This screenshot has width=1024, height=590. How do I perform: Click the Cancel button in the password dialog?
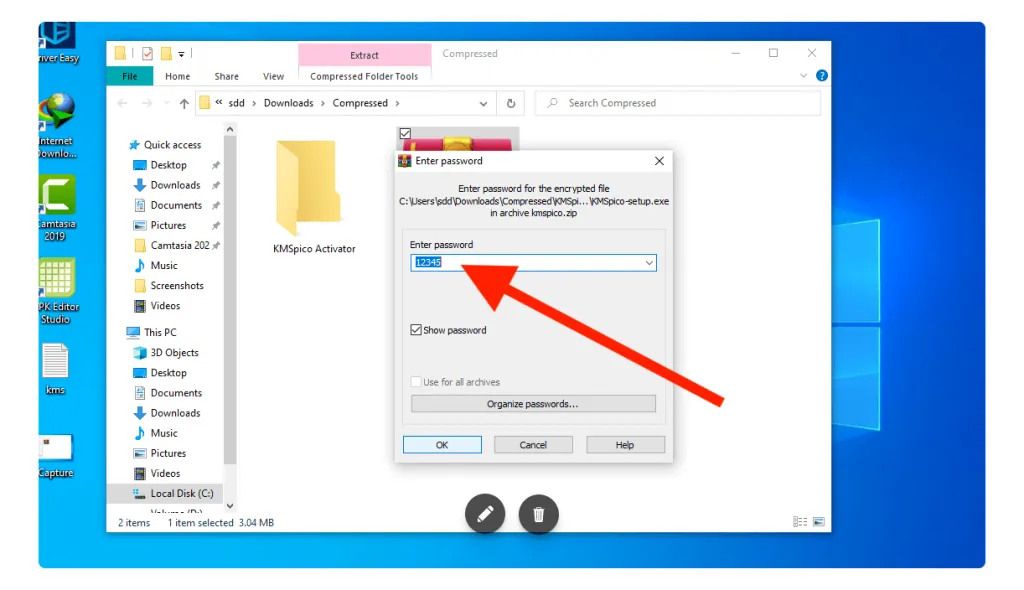tap(533, 445)
